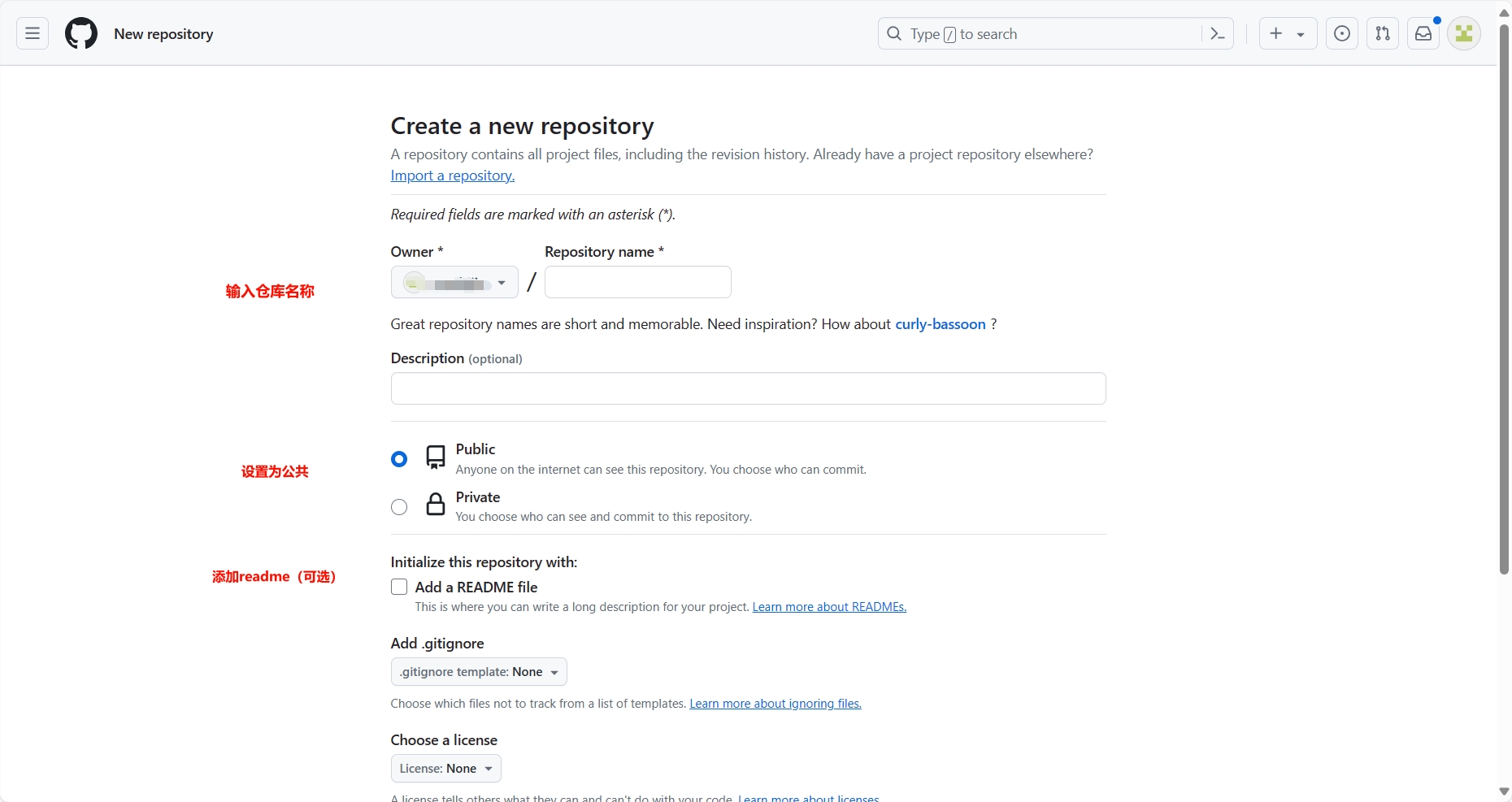Click the curly-bassoon name suggestion

940,324
